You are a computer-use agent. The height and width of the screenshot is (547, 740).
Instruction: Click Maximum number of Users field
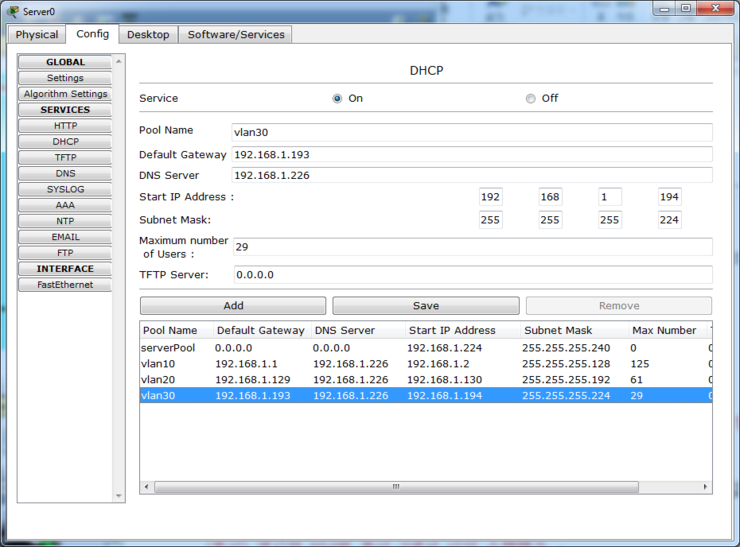[473, 247]
